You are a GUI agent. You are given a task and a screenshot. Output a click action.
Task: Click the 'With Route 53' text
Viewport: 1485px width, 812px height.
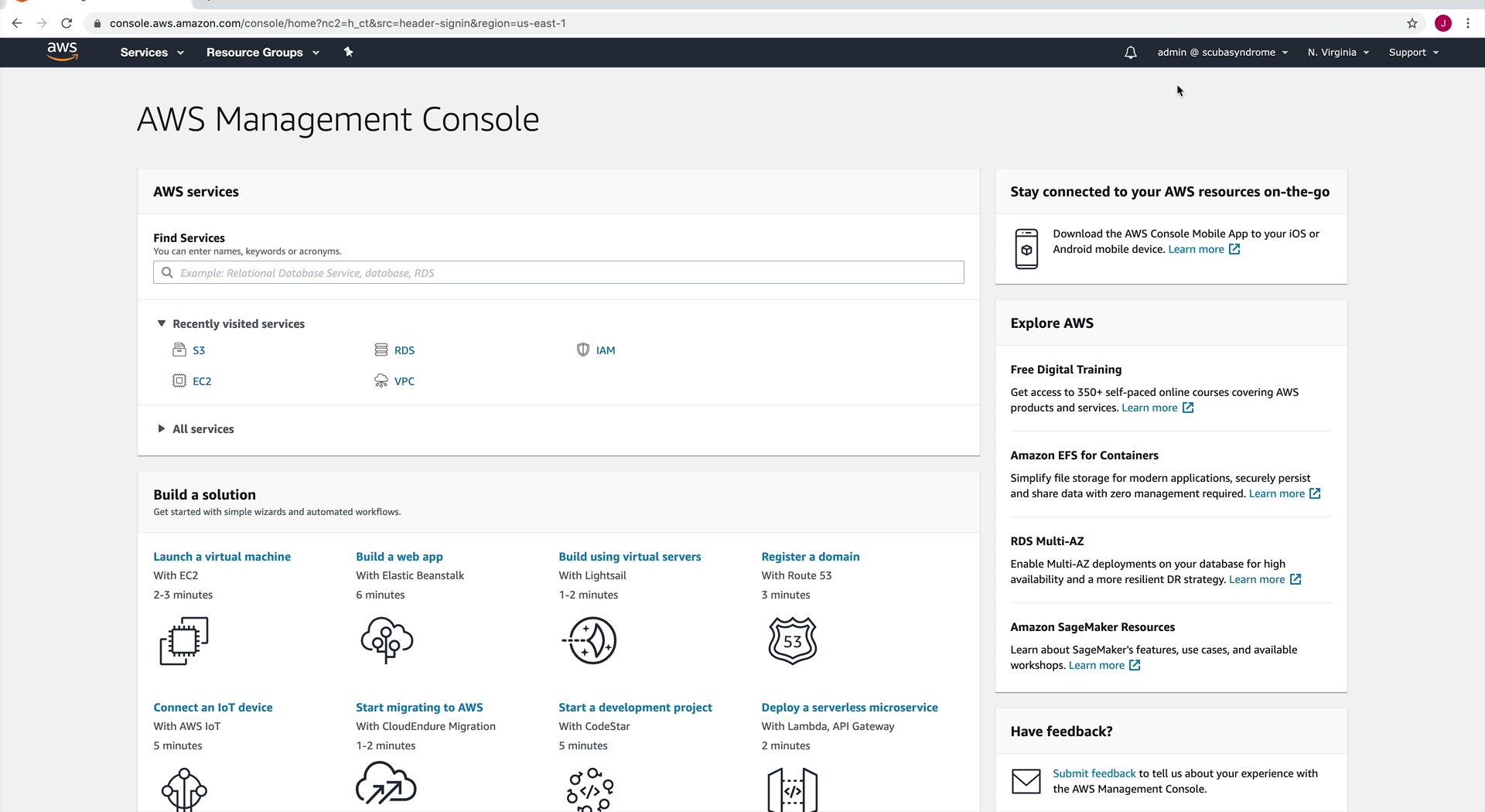(797, 575)
